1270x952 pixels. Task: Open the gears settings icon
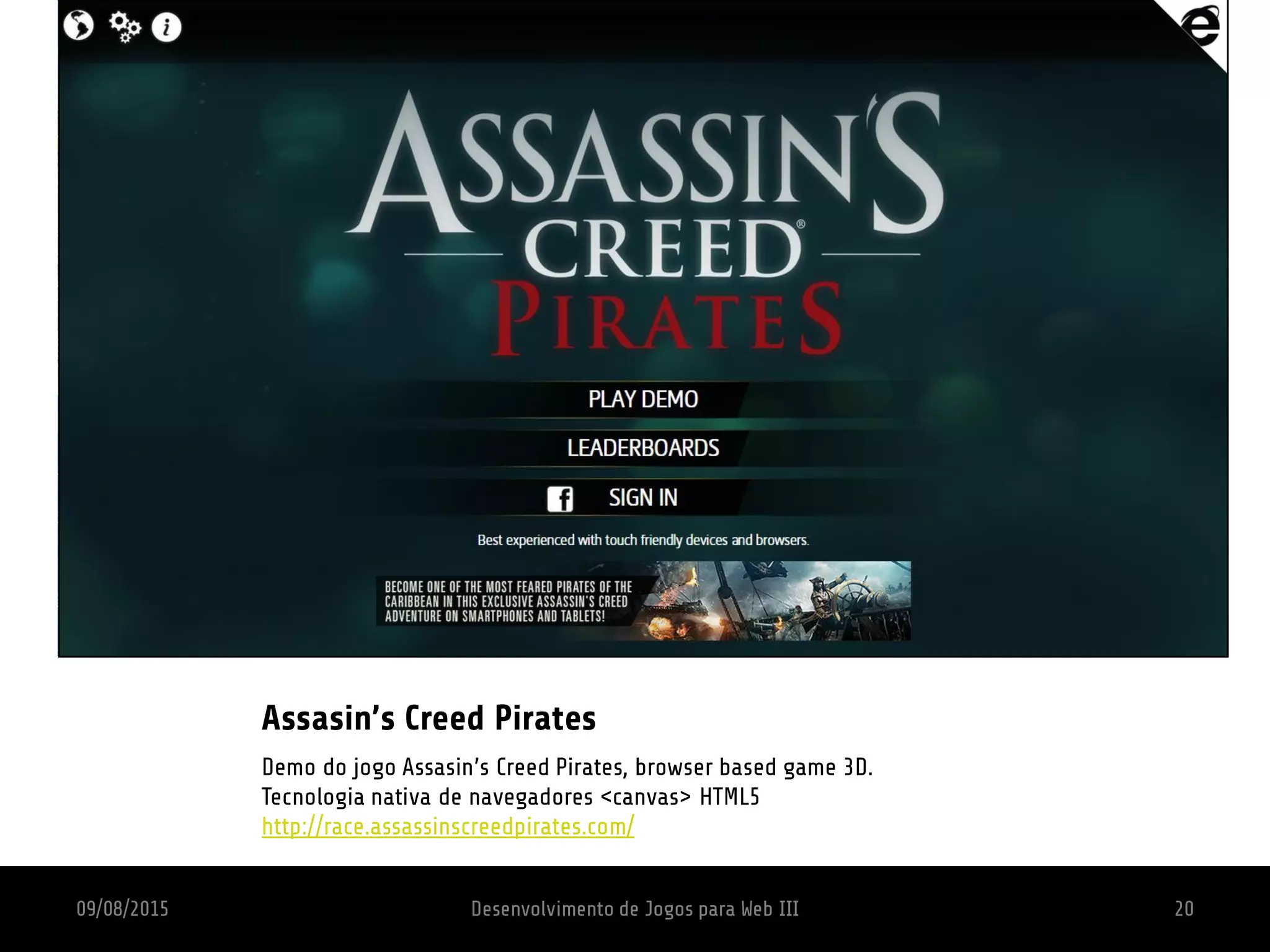click(125, 28)
